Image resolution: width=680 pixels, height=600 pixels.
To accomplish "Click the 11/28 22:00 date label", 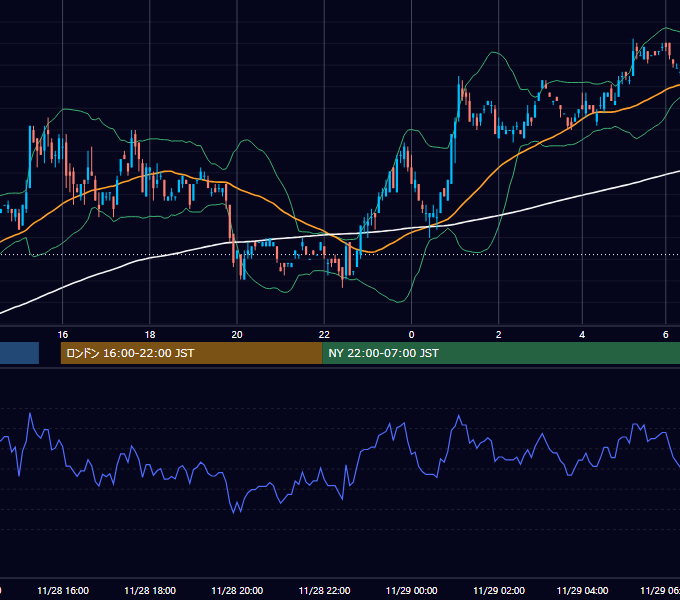I will tap(324, 590).
